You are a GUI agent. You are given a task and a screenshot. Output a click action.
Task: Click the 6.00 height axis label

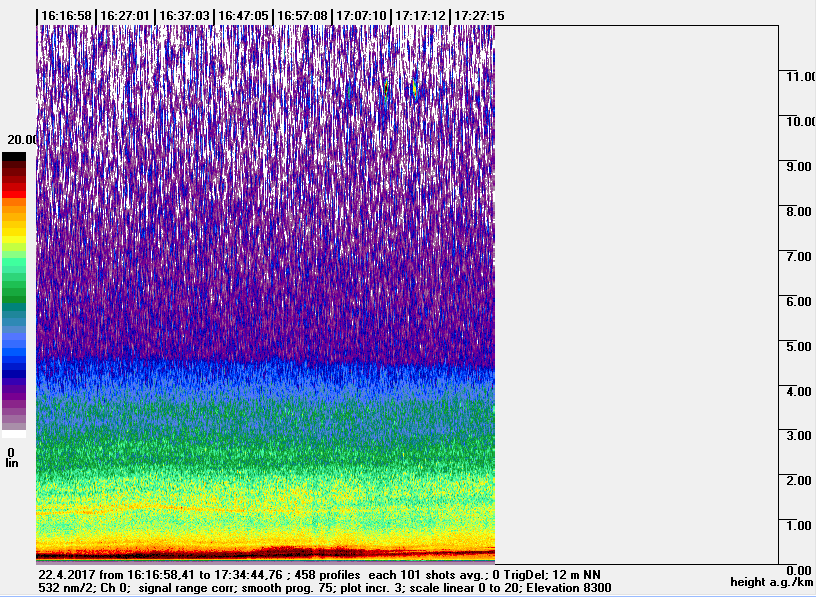click(x=798, y=301)
